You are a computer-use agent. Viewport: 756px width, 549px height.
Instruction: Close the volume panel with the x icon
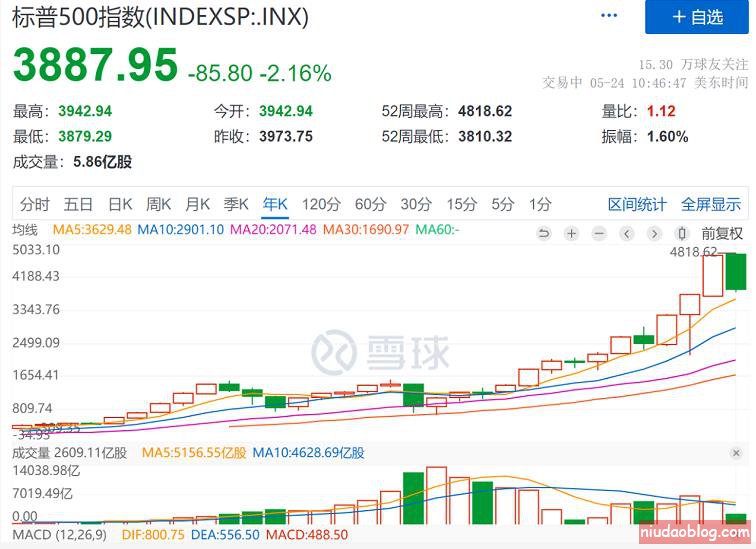[736, 453]
